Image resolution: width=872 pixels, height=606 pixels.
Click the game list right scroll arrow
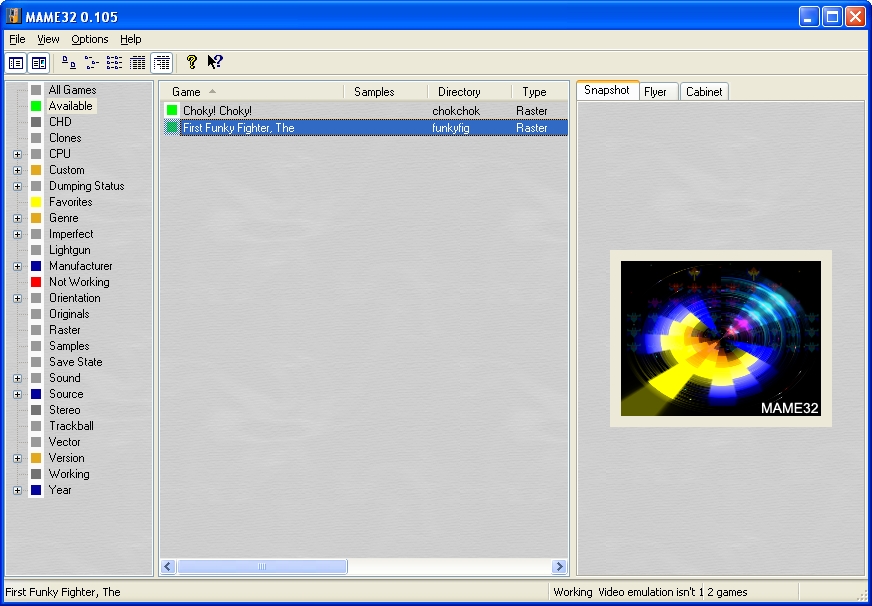coord(559,567)
